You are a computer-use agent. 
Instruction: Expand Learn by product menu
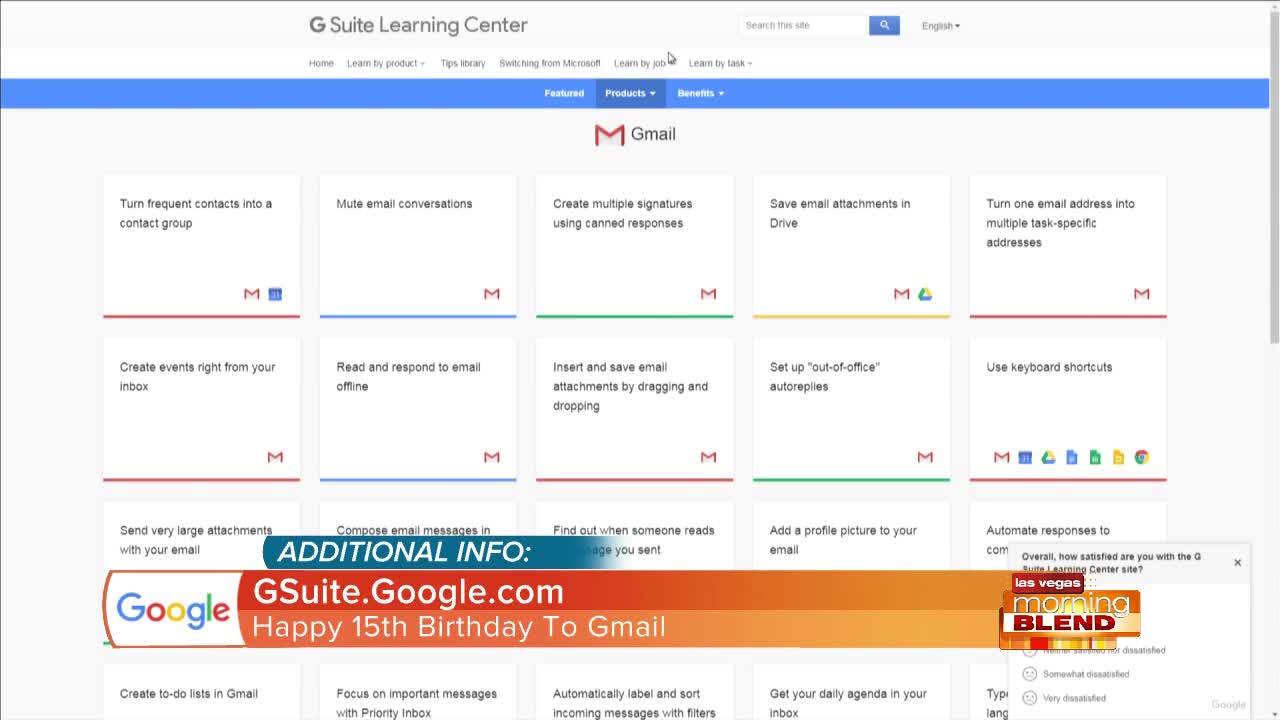(386, 63)
